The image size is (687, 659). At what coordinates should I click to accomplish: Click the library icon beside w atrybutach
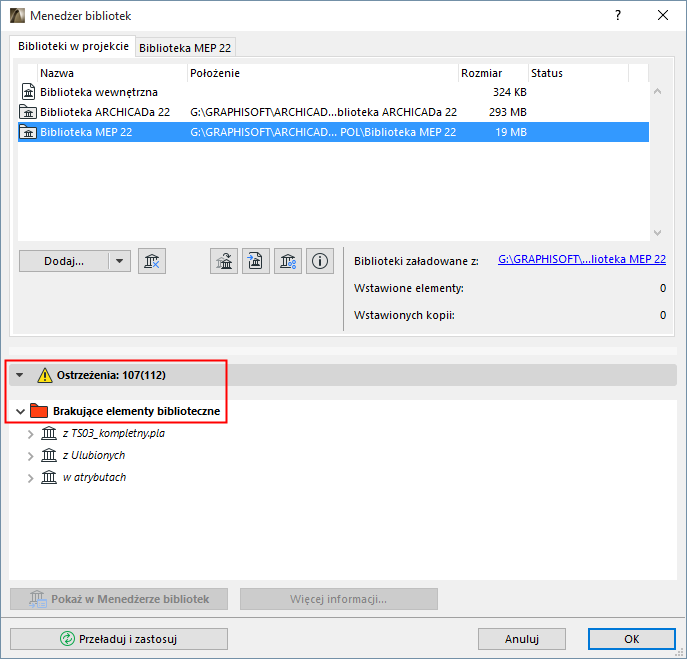coord(49,477)
